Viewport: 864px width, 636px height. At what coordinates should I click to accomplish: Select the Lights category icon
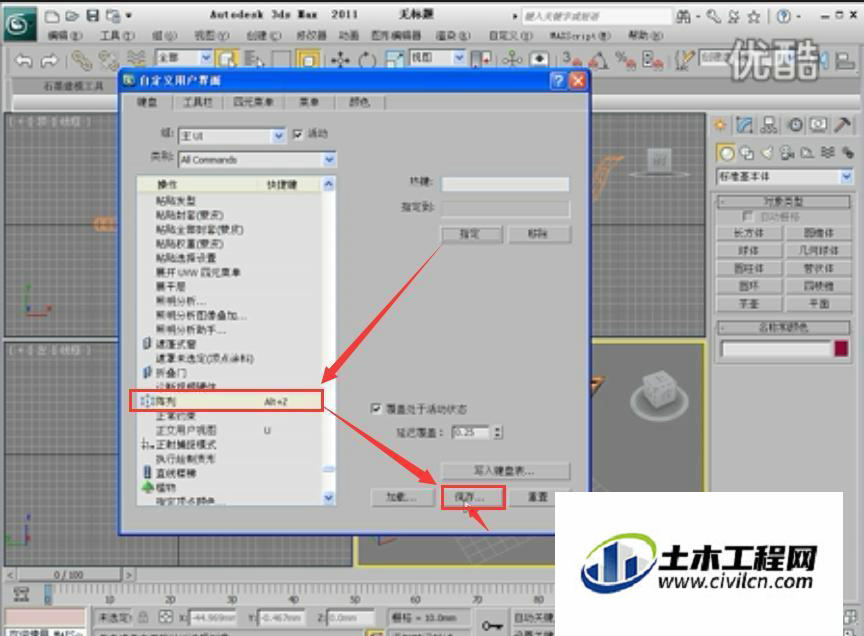point(768,153)
